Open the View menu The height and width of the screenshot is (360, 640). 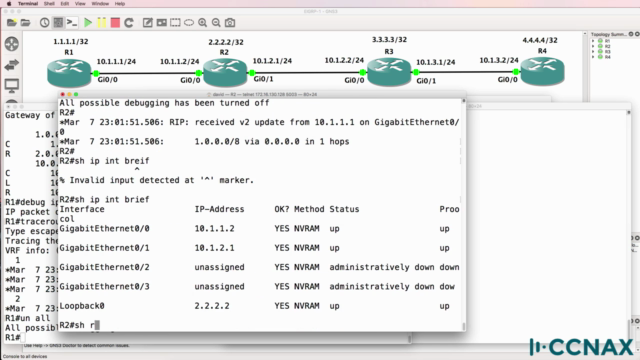click(80, 4)
